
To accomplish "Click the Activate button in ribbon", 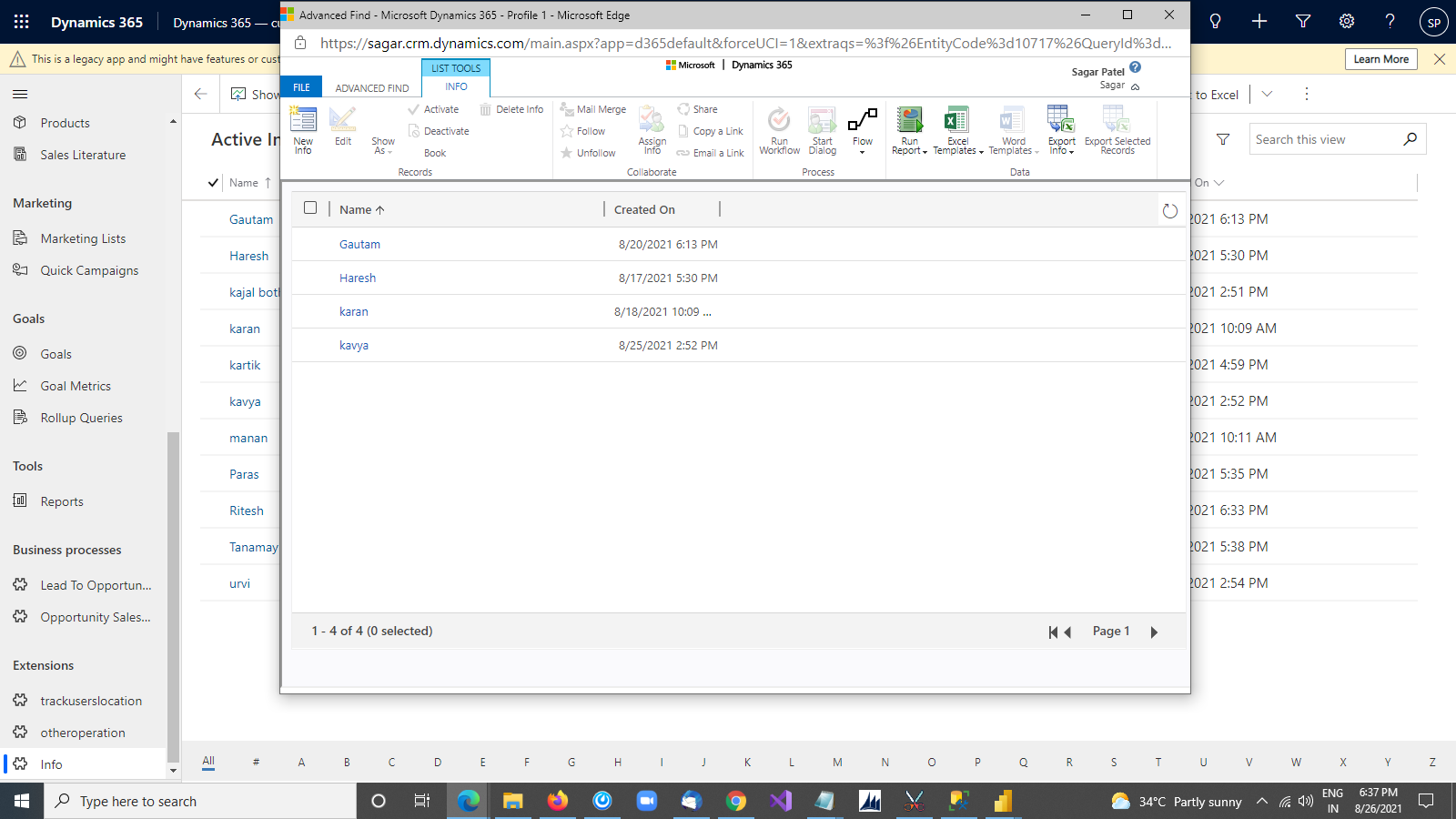I will [x=433, y=109].
